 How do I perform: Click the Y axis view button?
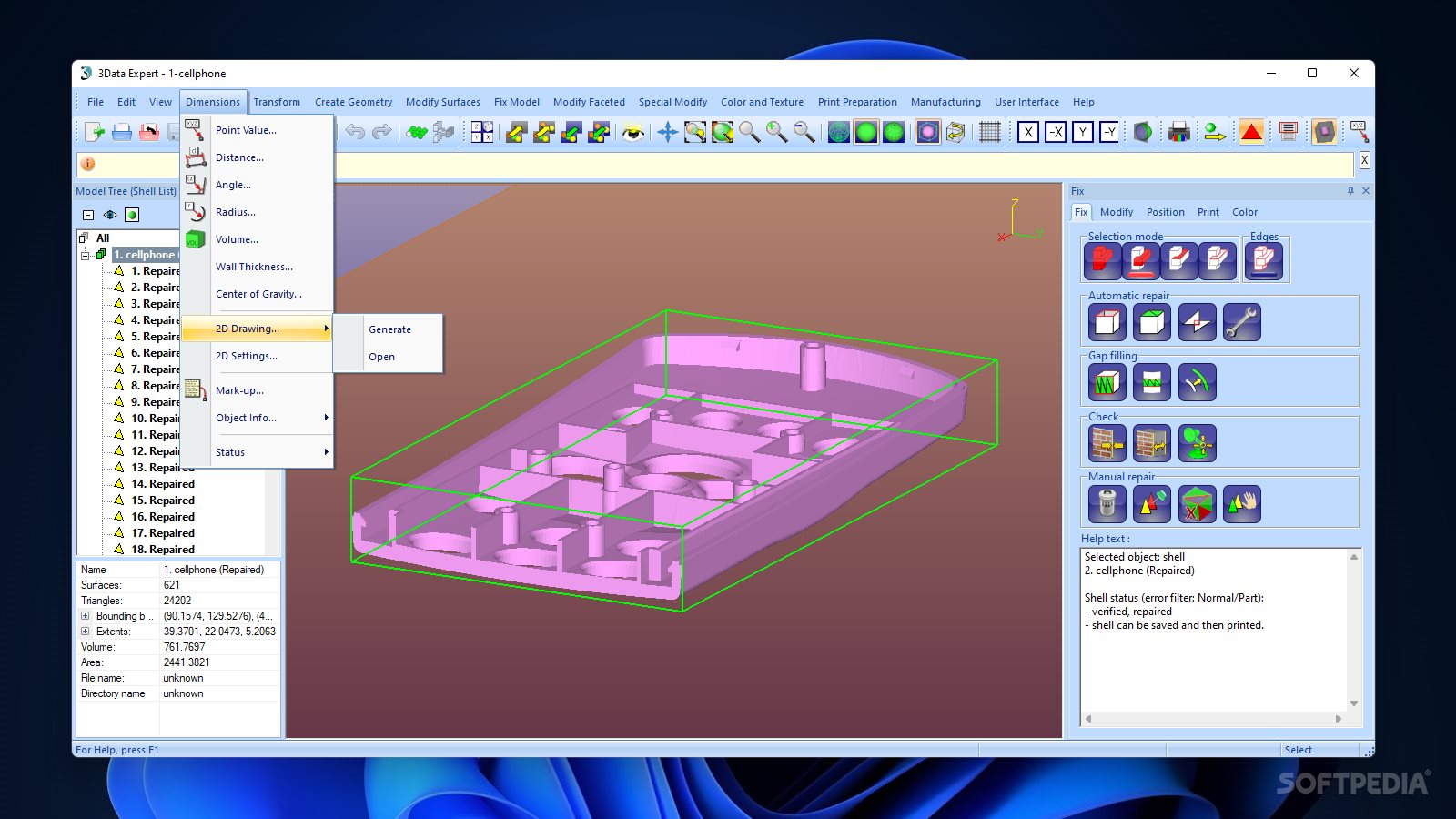(x=1083, y=132)
